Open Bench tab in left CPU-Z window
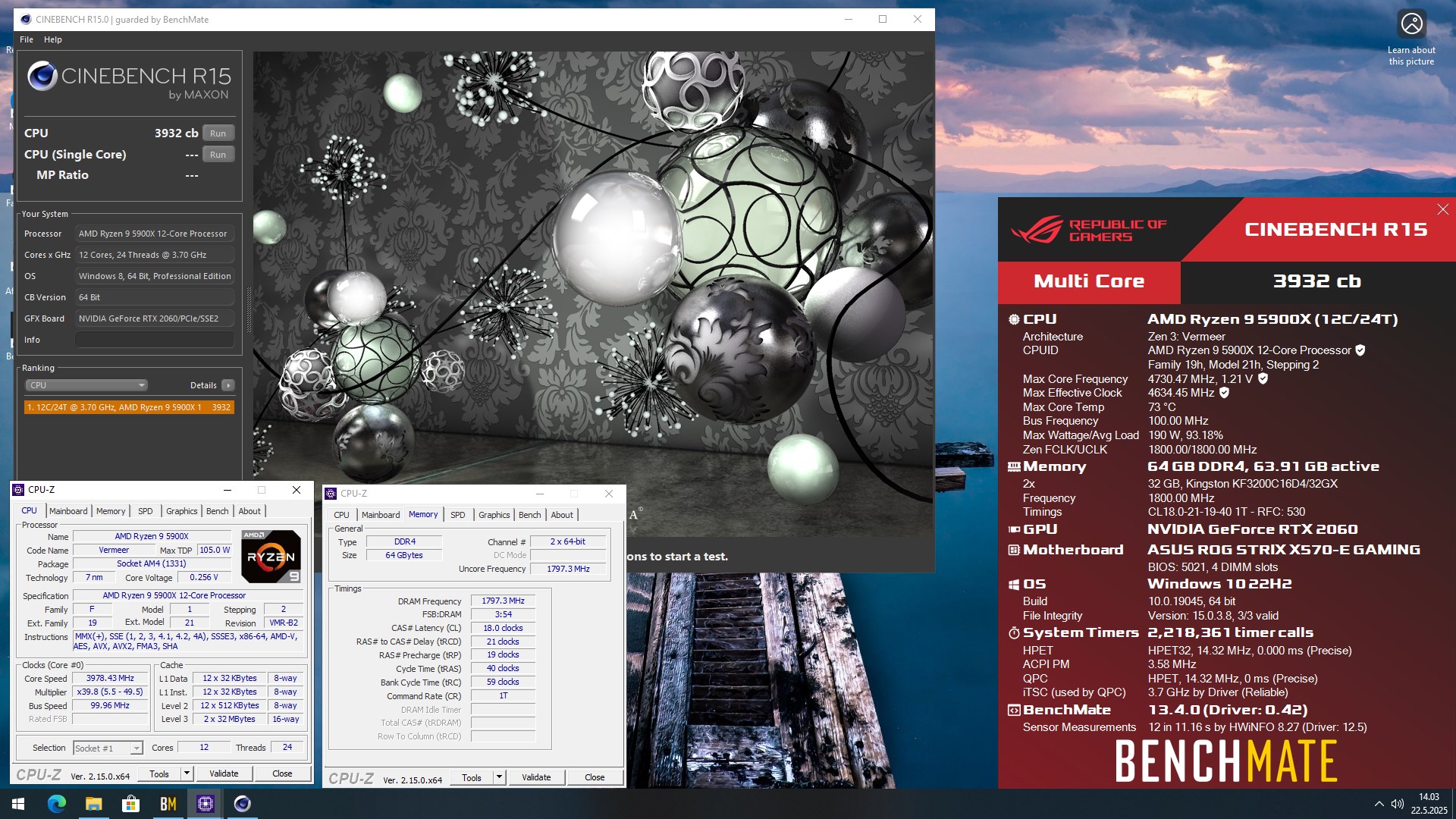The width and height of the screenshot is (1456, 819). tap(218, 511)
